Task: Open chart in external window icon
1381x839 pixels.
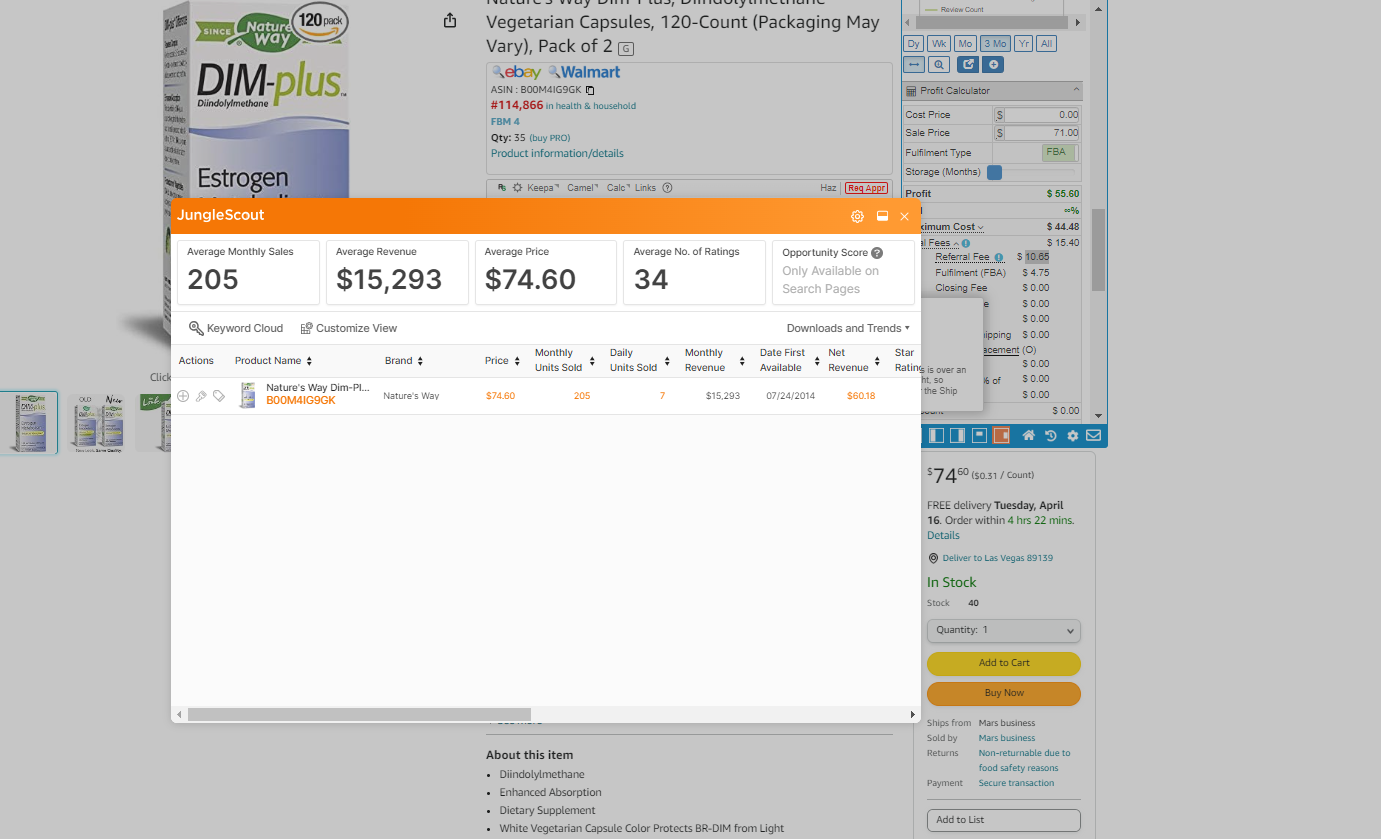Action: point(967,65)
